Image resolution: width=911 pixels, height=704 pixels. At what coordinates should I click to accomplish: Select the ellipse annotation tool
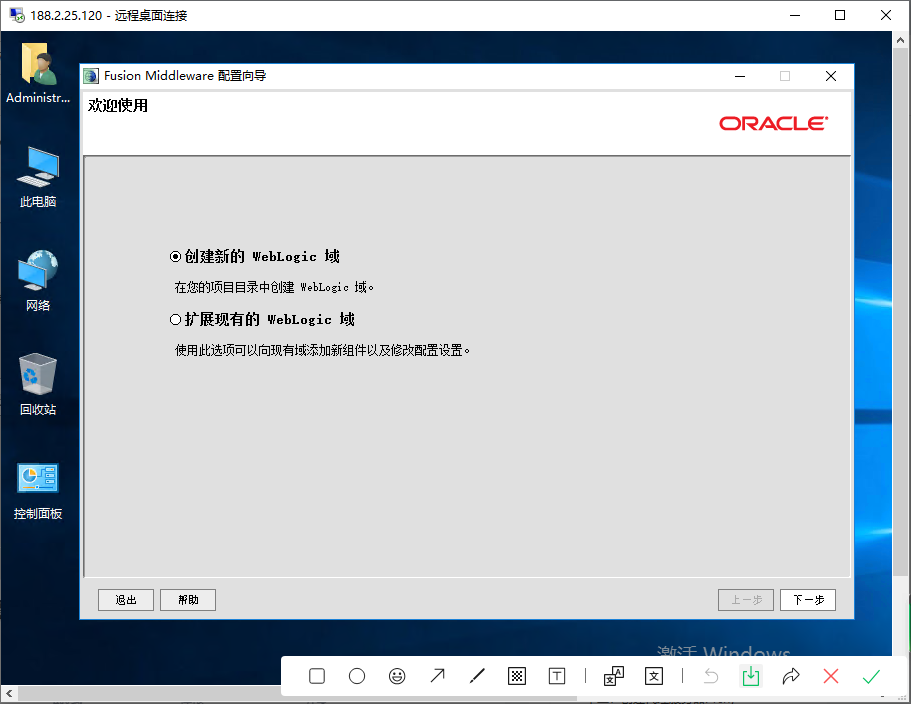pyautogui.click(x=357, y=676)
